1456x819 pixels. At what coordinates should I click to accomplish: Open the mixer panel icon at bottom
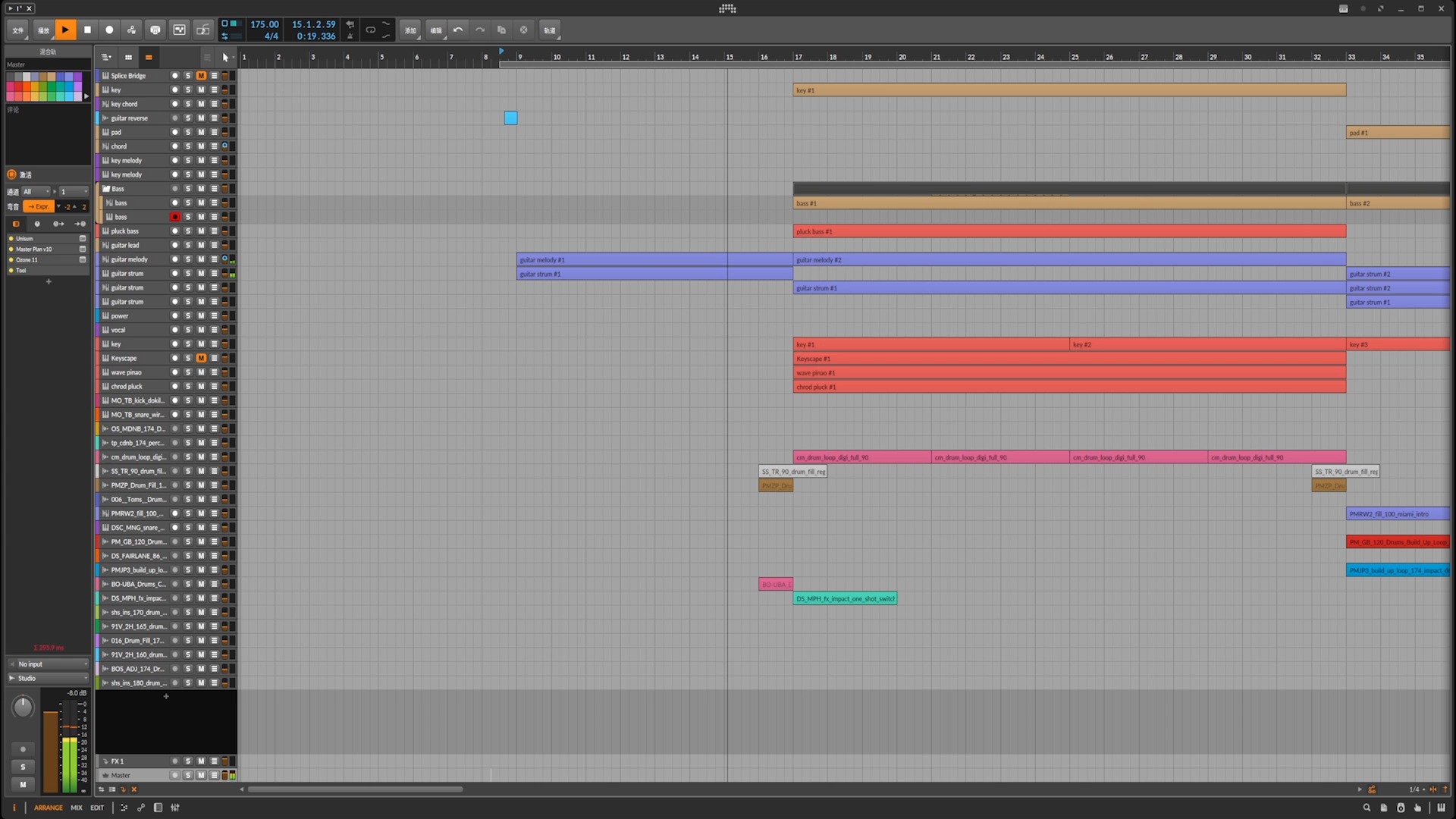point(175,808)
